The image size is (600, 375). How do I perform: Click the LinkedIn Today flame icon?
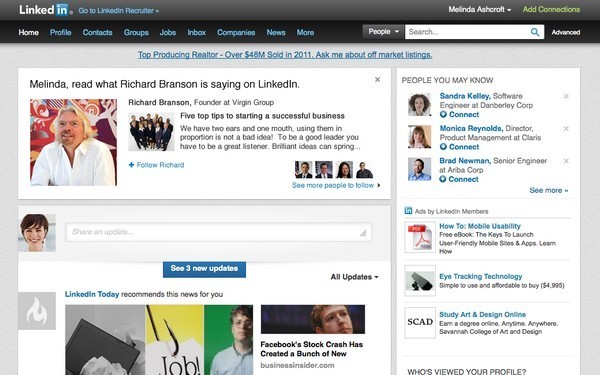click(x=37, y=311)
